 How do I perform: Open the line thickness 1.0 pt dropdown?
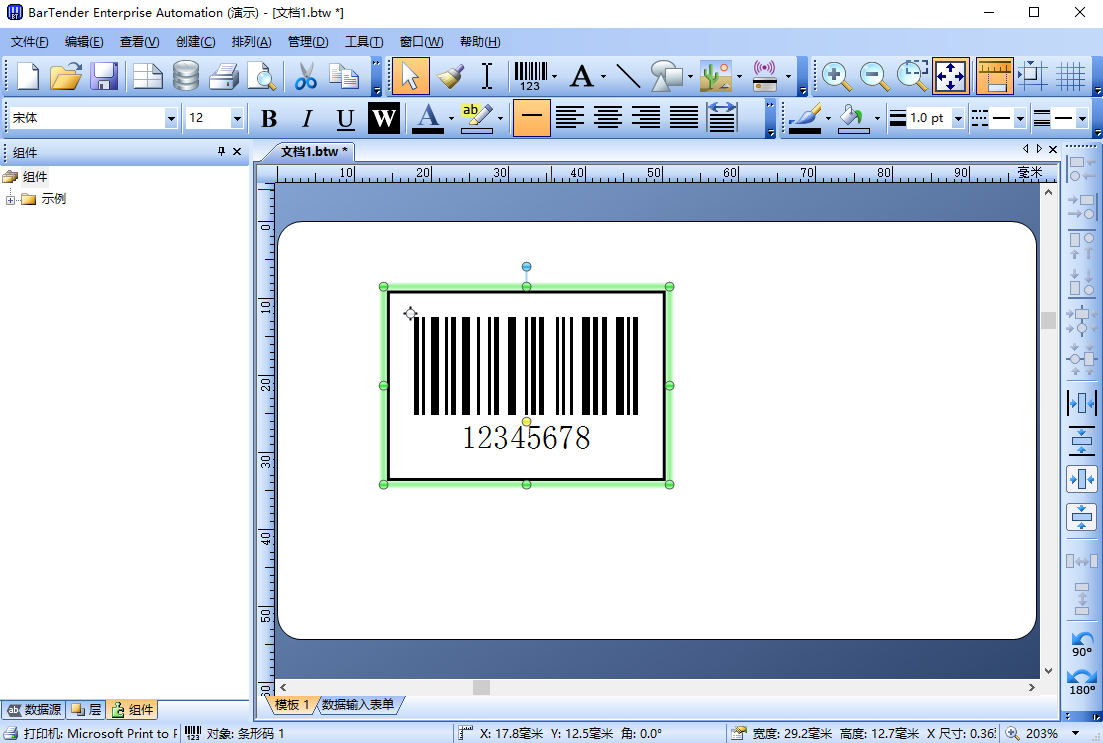click(957, 118)
